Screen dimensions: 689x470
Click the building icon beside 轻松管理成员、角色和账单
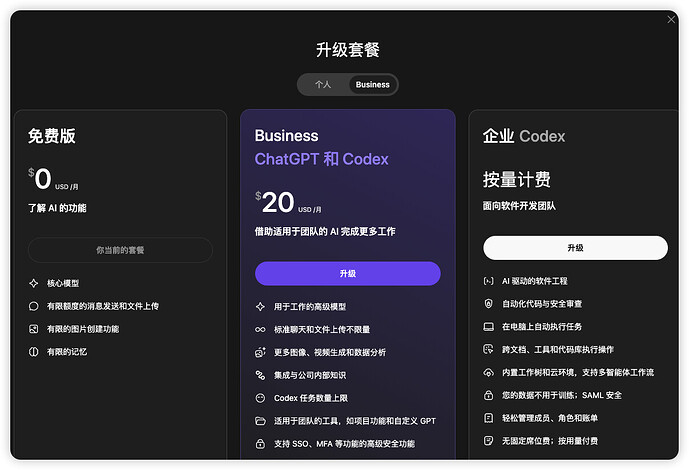pyautogui.click(x=488, y=418)
